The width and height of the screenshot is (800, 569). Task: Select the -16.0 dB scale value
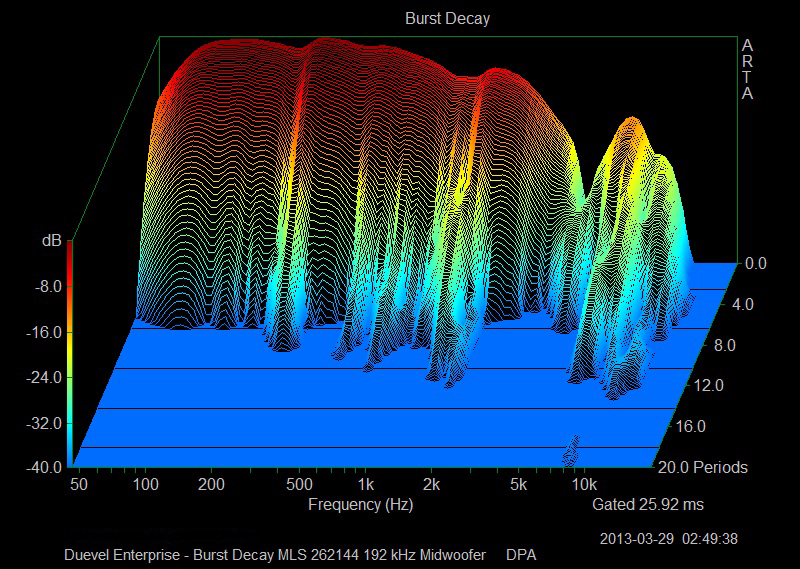[44, 332]
